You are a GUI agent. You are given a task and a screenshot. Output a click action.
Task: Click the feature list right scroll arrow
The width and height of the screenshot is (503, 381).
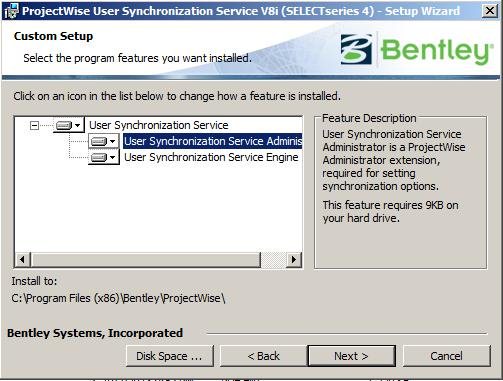point(294,259)
